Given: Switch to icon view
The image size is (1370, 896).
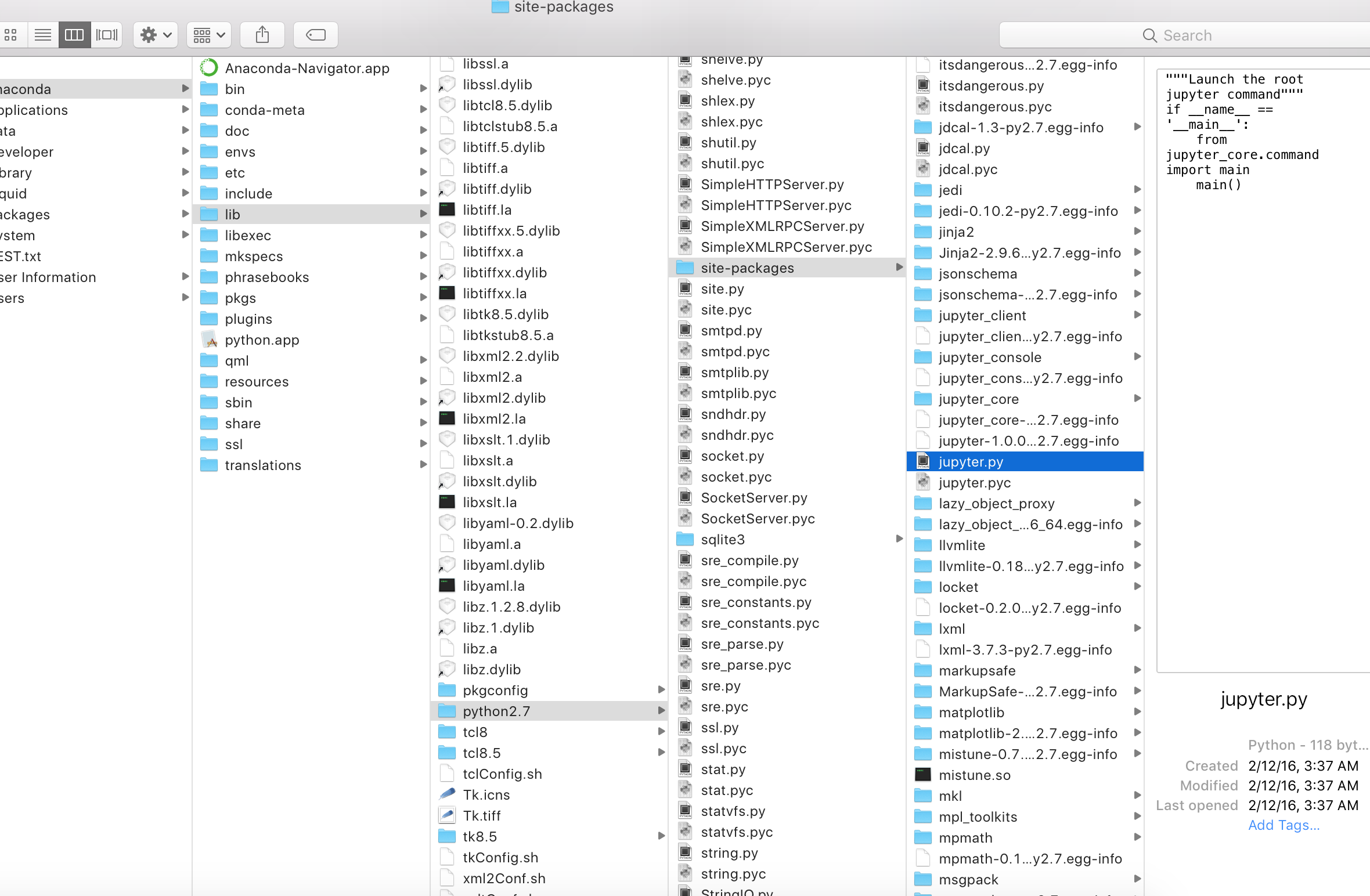Looking at the screenshot, I should tap(10, 34).
